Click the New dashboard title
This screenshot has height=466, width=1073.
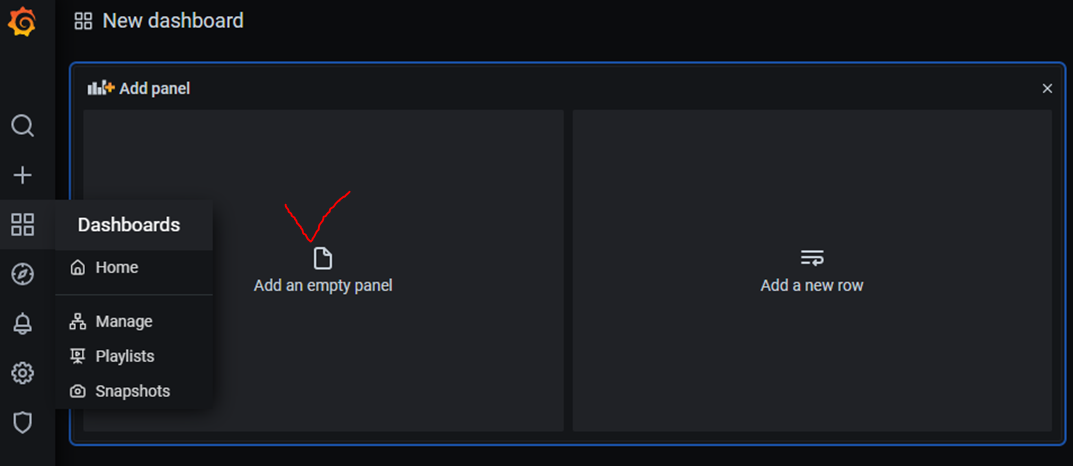[x=173, y=21]
